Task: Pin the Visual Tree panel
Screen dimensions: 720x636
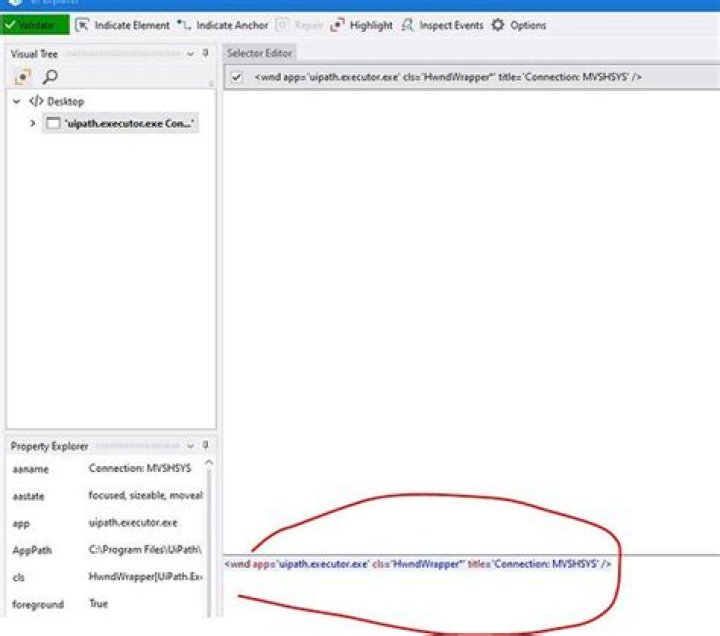Action: [x=206, y=53]
